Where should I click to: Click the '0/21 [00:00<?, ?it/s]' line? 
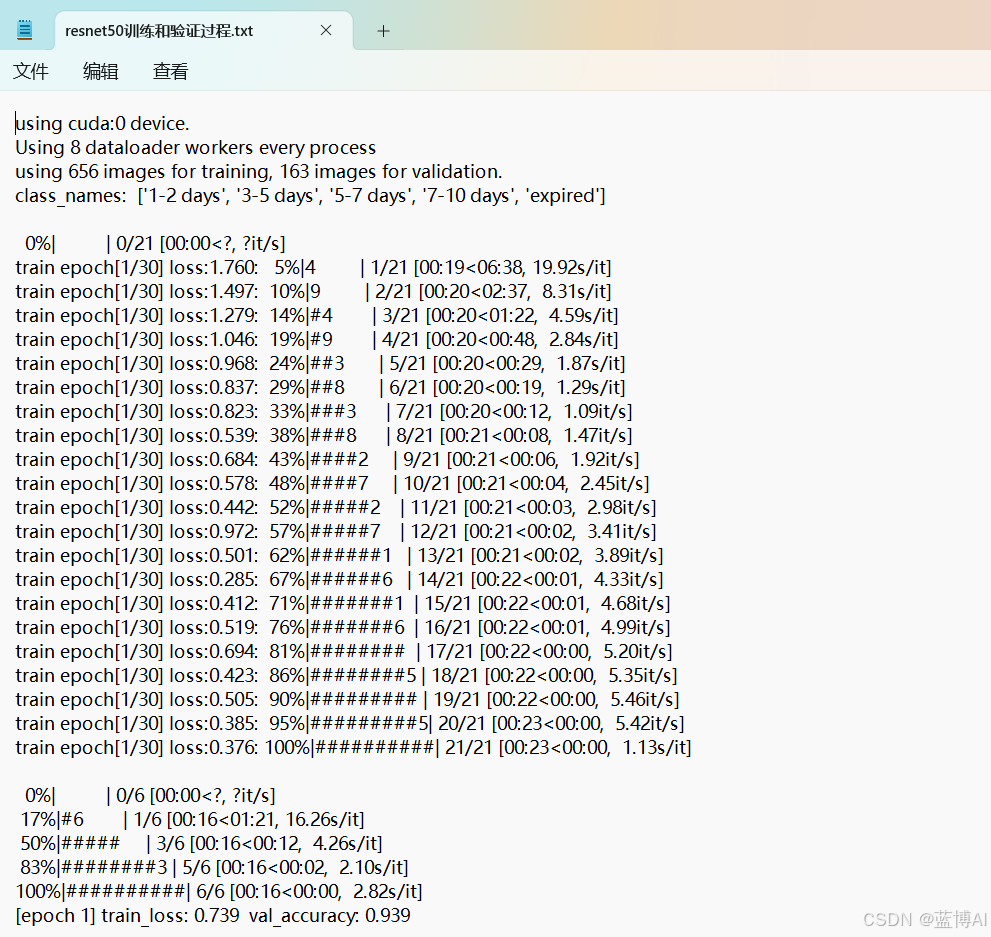click(155, 243)
